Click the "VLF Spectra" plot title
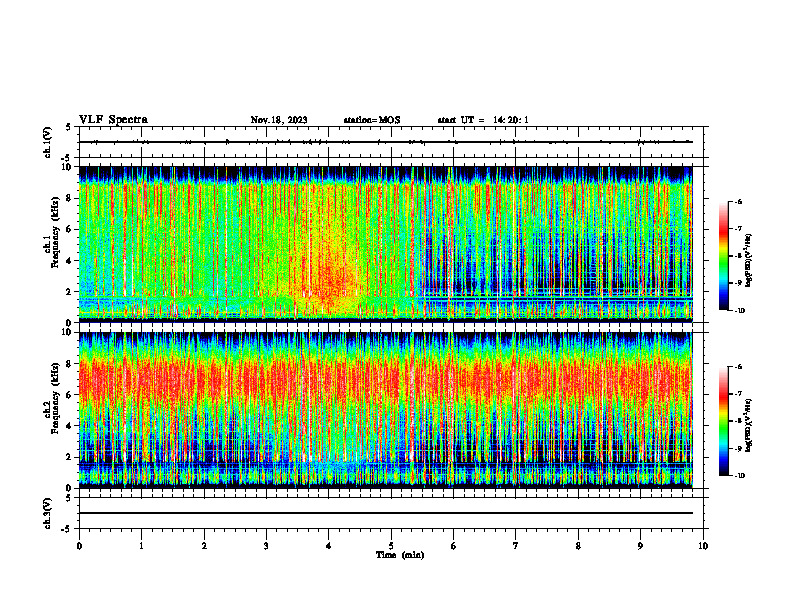792x612 pixels. [113, 120]
